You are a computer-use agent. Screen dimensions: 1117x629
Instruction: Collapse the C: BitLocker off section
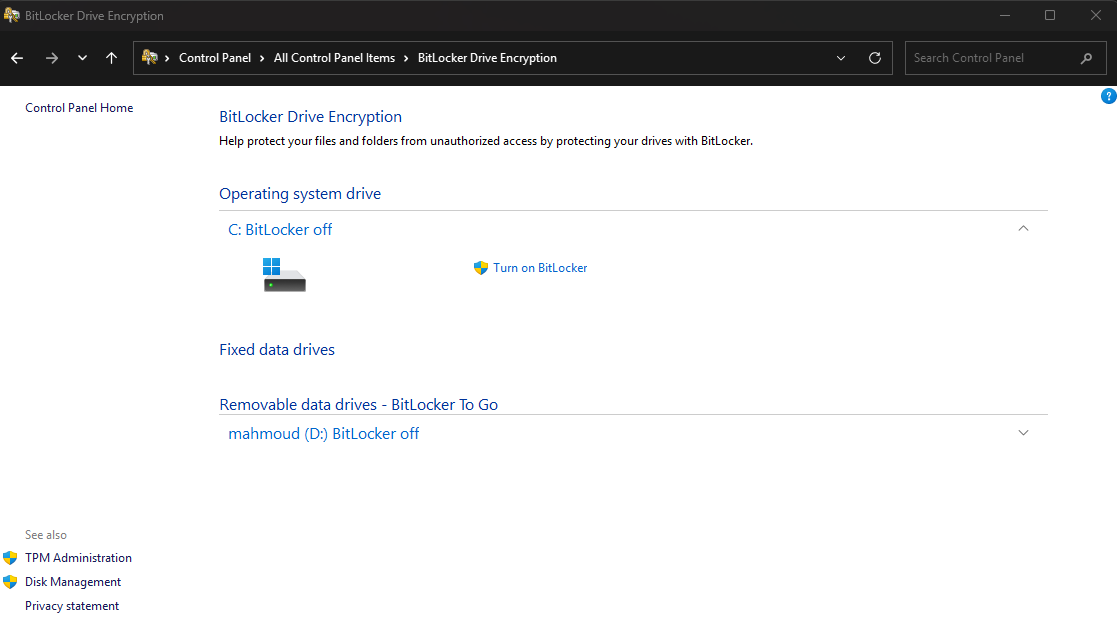coord(1023,229)
